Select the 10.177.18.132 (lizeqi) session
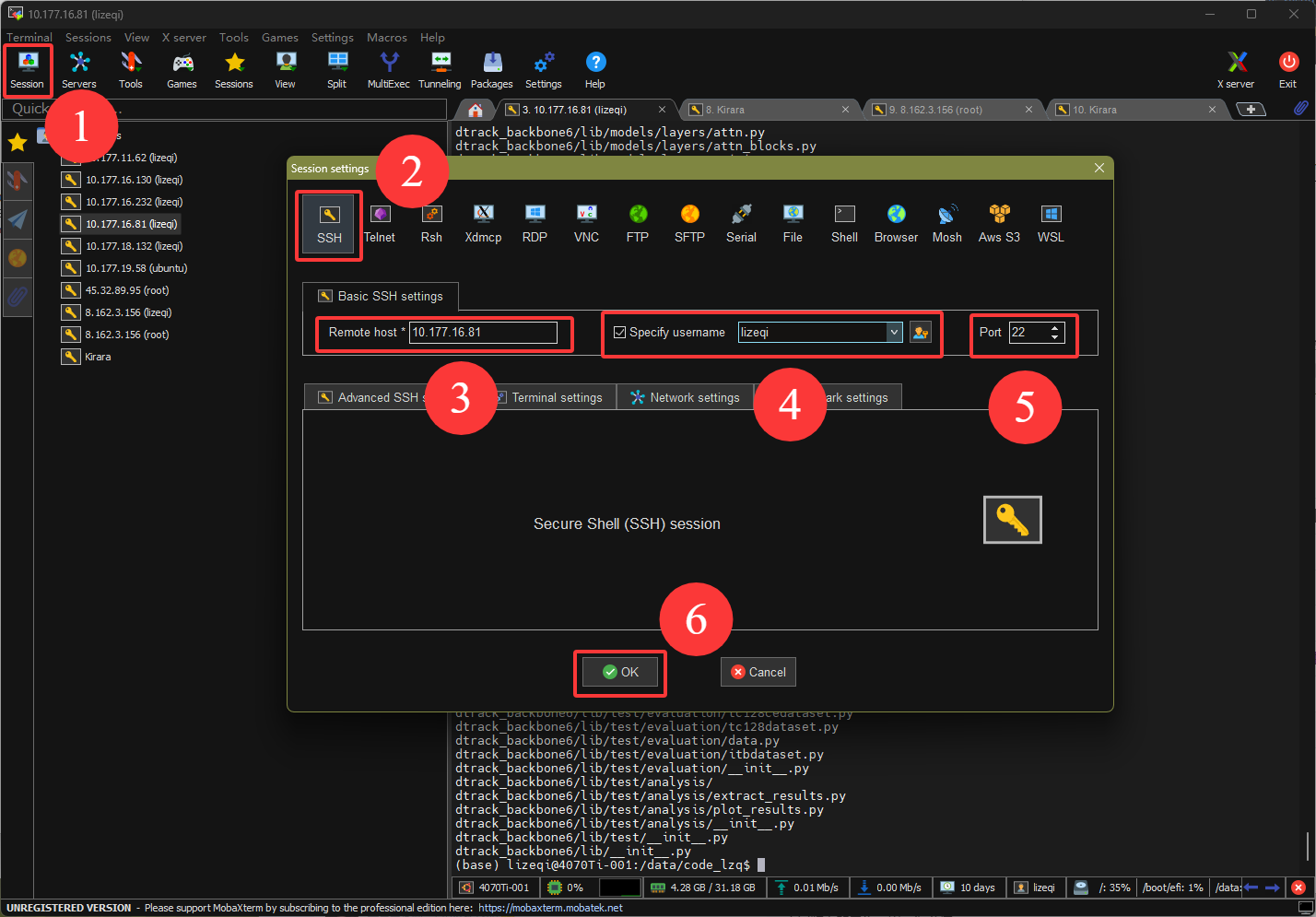1316x917 pixels. point(123,246)
